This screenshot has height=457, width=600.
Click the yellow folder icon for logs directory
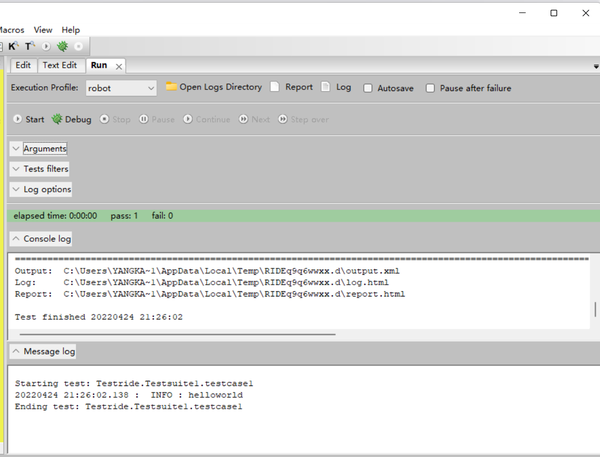[x=171, y=87]
